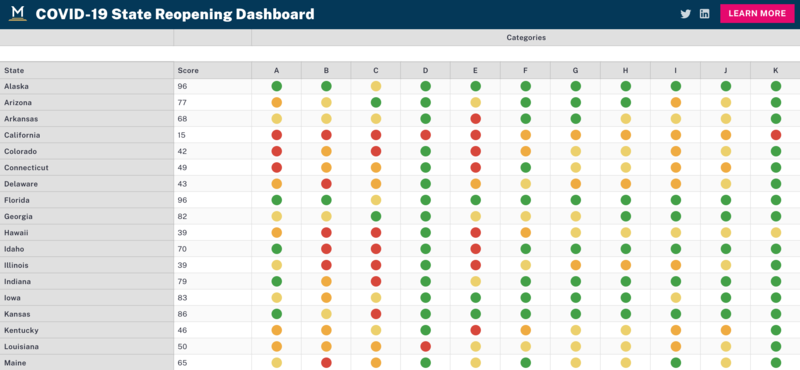800x370 pixels.
Task: Click Louisiana's red dot in category D
Action: tap(426, 347)
